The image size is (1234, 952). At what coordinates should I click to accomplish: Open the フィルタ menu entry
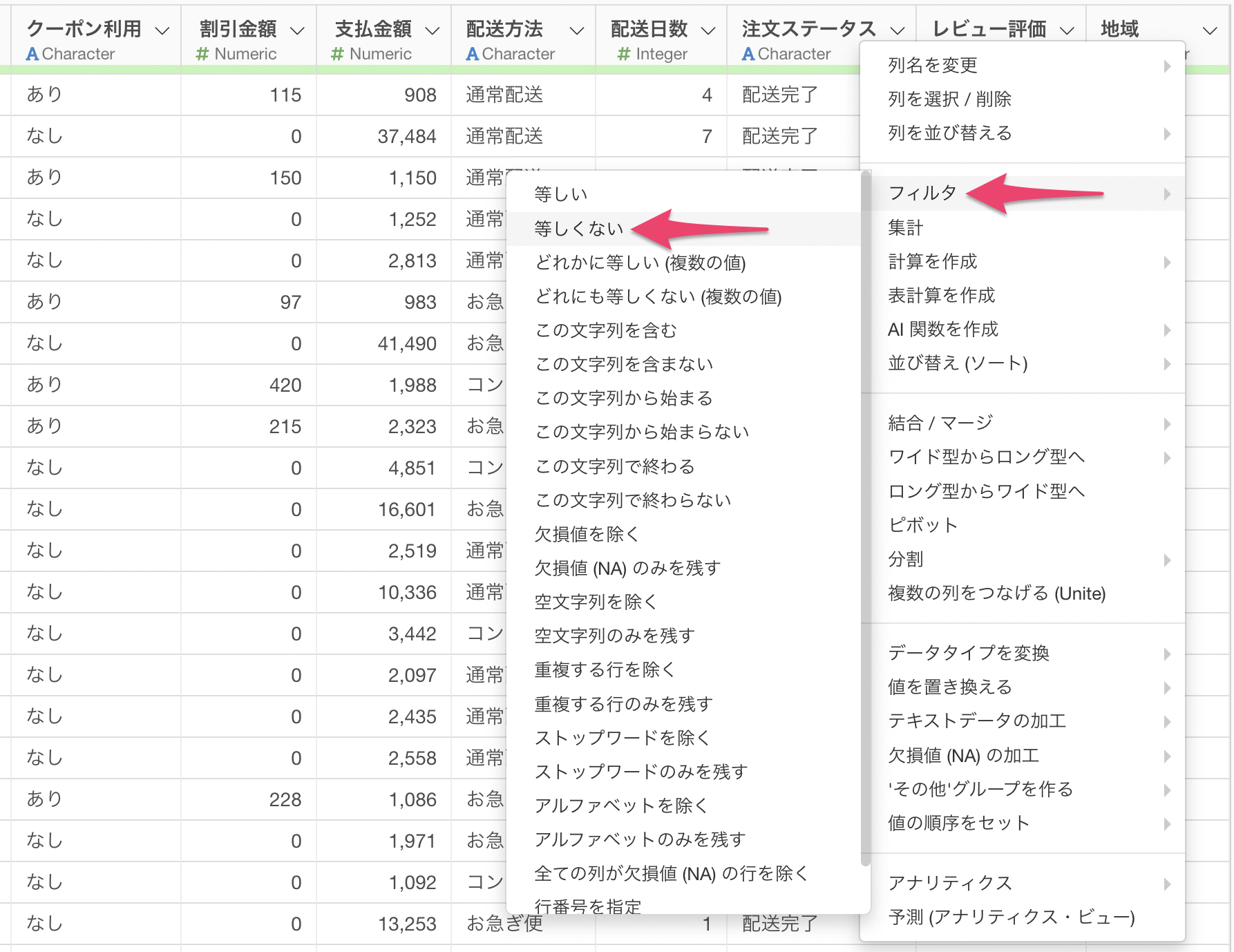click(x=922, y=193)
